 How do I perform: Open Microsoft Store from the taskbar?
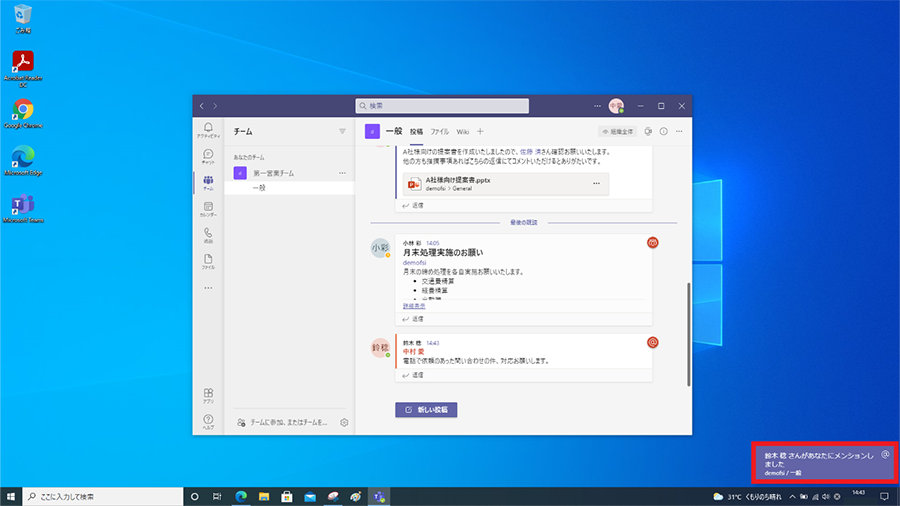[287, 497]
